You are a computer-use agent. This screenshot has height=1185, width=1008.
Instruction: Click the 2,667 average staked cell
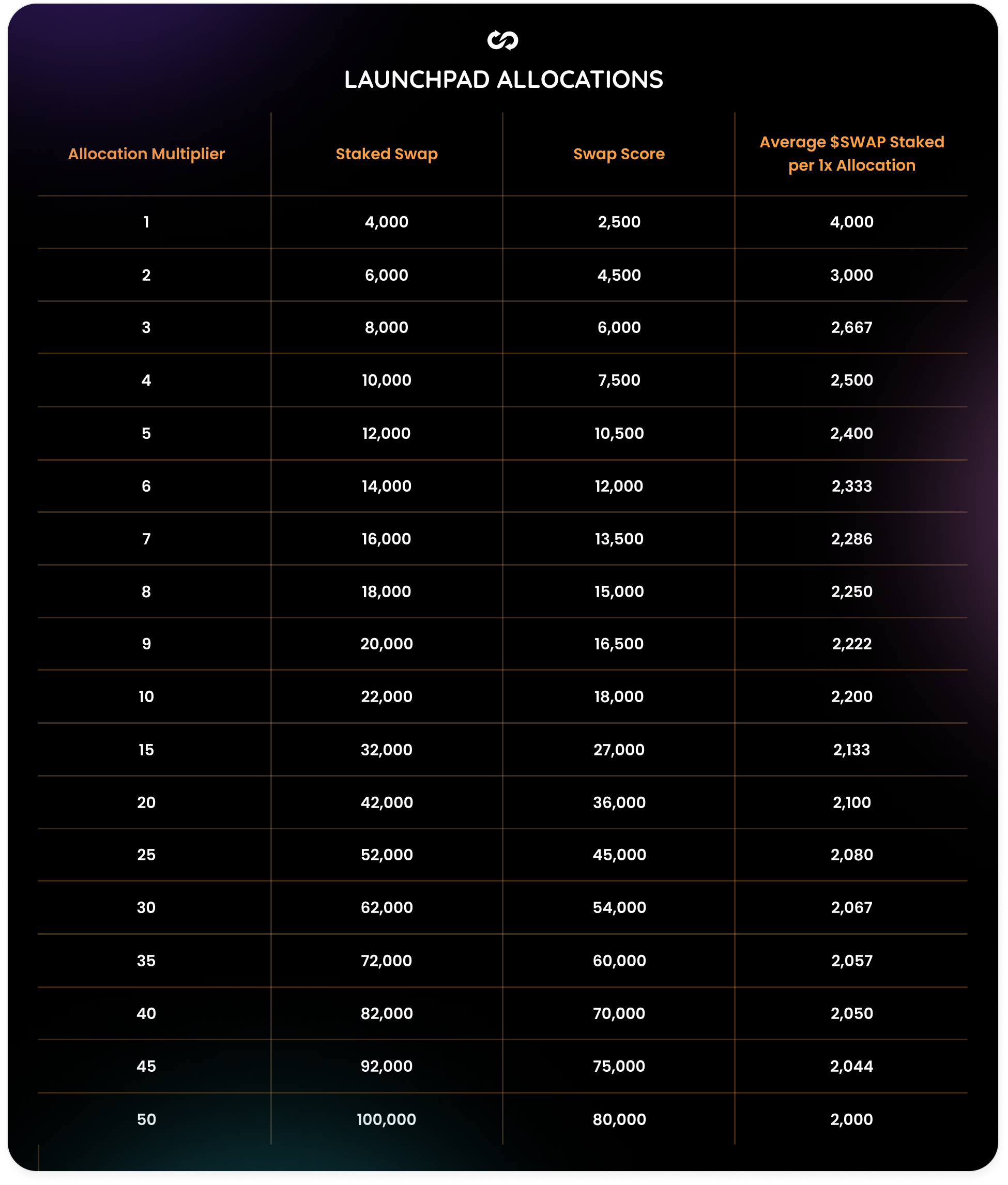tap(851, 328)
